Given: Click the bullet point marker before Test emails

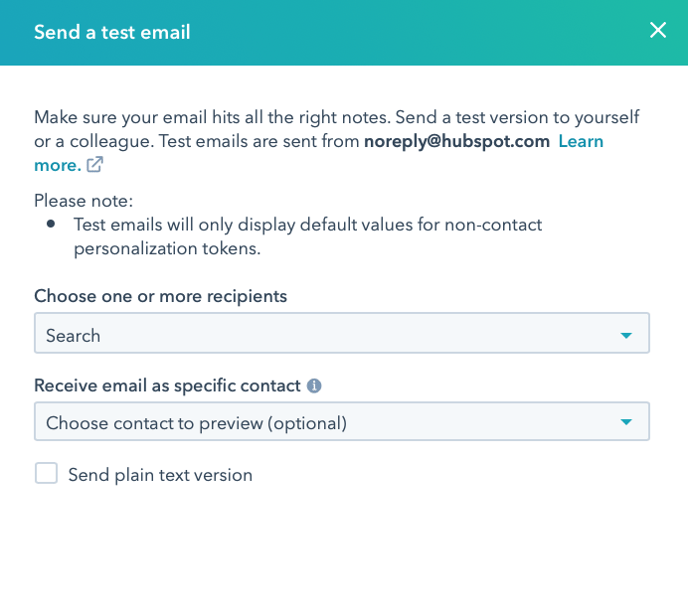Looking at the screenshot, I should [x=51, y=224].
